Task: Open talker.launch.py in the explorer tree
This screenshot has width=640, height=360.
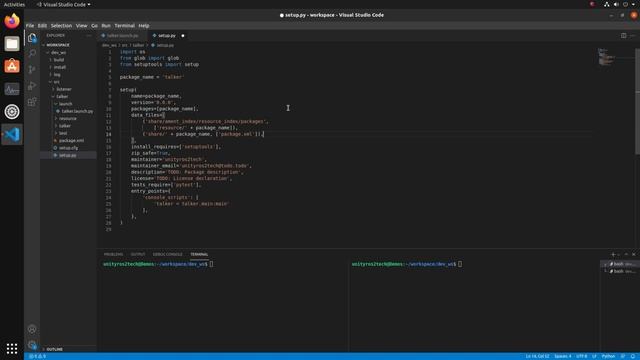Action: coord(77,111)
